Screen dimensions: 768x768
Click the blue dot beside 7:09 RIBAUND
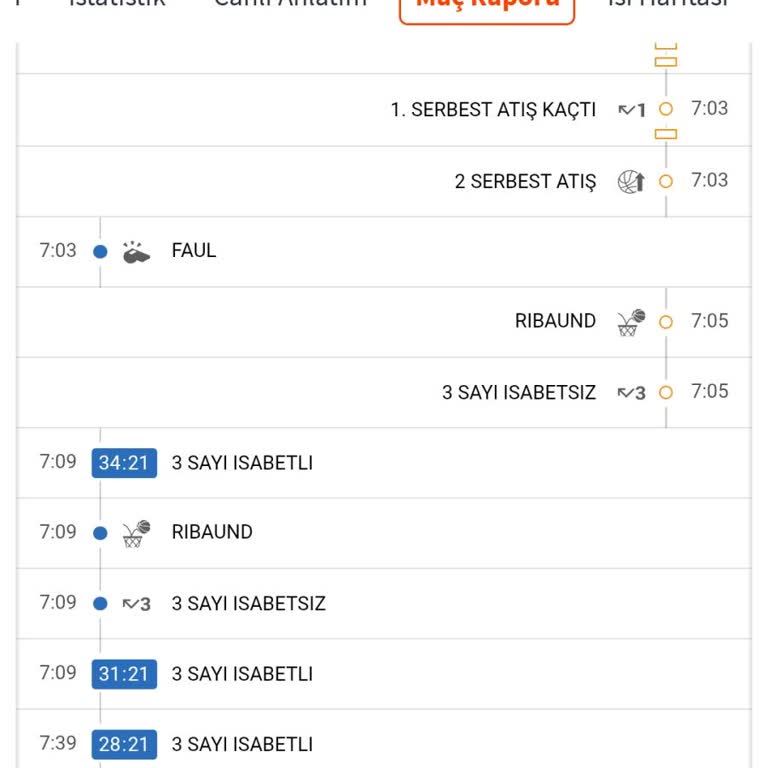click(x=100, y=533)
